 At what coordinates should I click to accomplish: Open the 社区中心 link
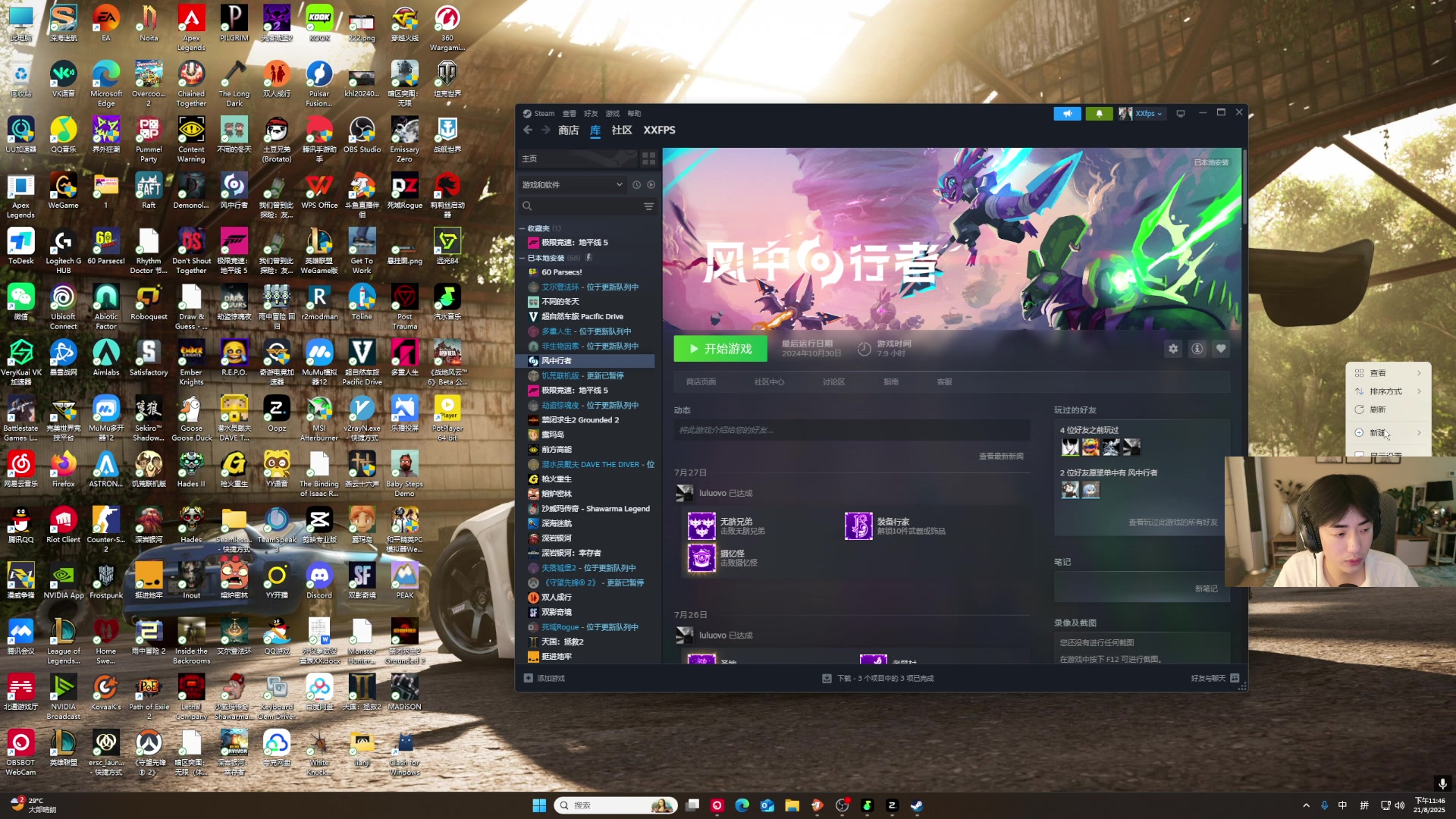[x=769, y=382]
